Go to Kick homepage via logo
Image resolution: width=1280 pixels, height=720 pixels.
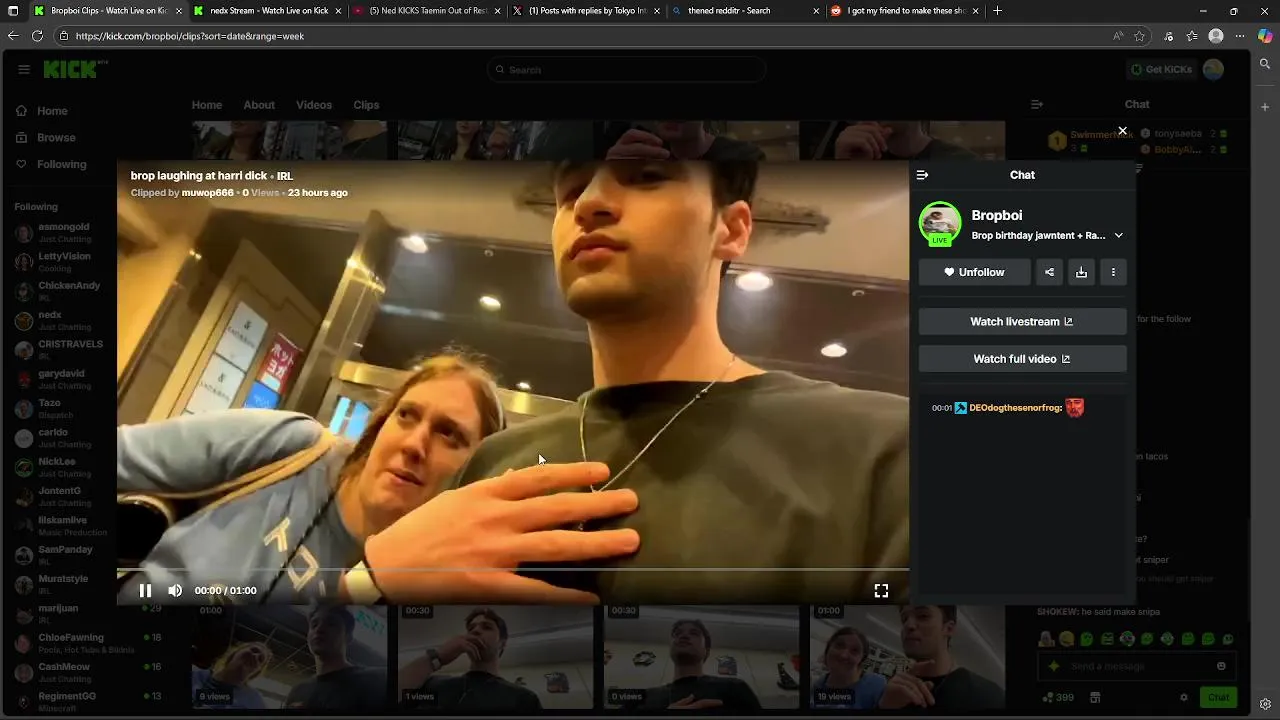click(74, 69)
